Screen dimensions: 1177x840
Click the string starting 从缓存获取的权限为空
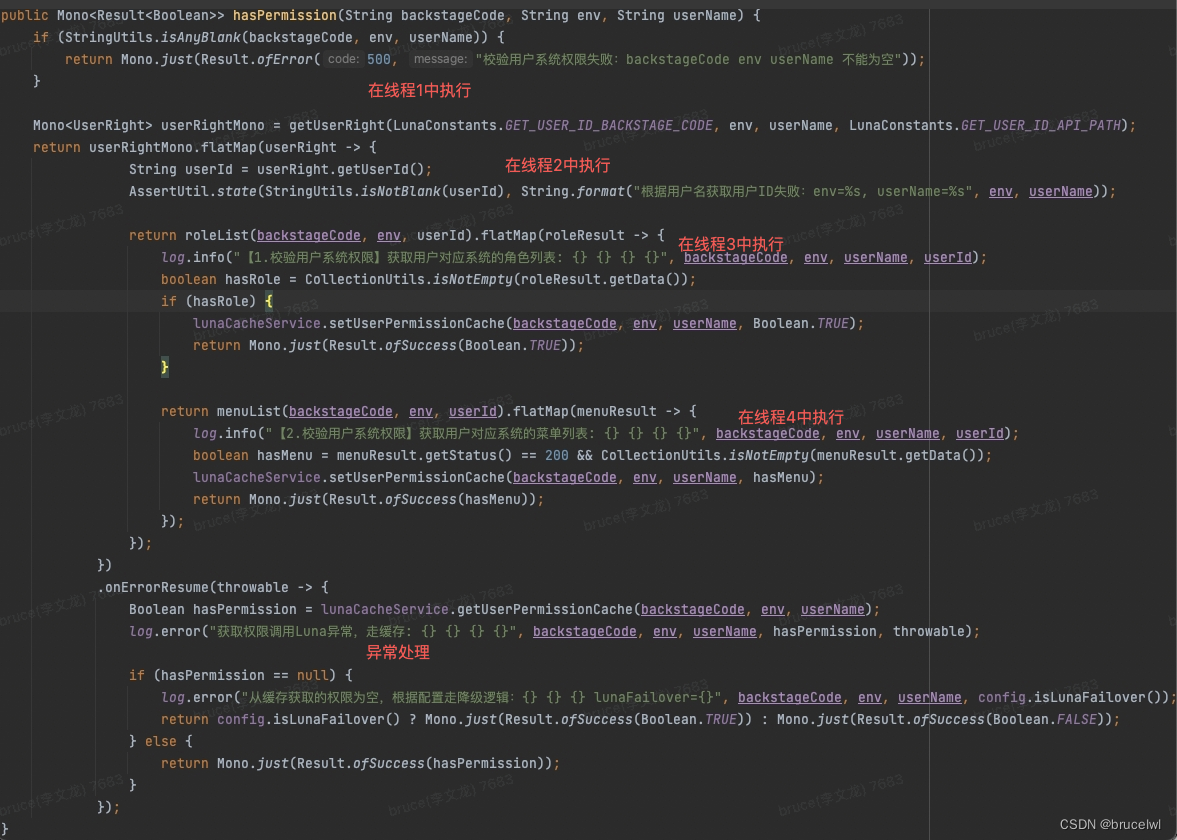pos(484,697)
